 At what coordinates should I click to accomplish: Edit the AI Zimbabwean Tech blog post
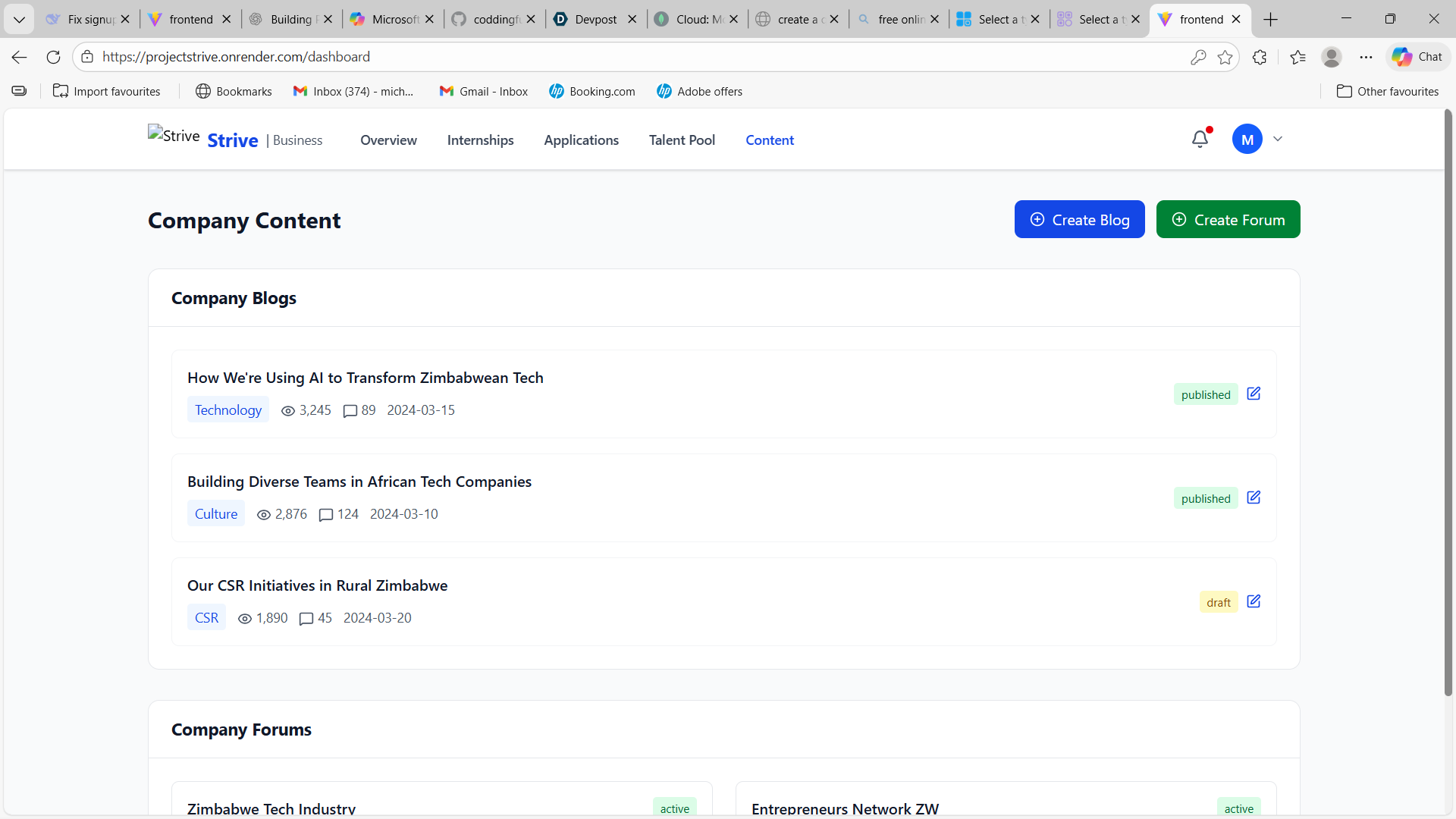click(x=1254, y=394)
